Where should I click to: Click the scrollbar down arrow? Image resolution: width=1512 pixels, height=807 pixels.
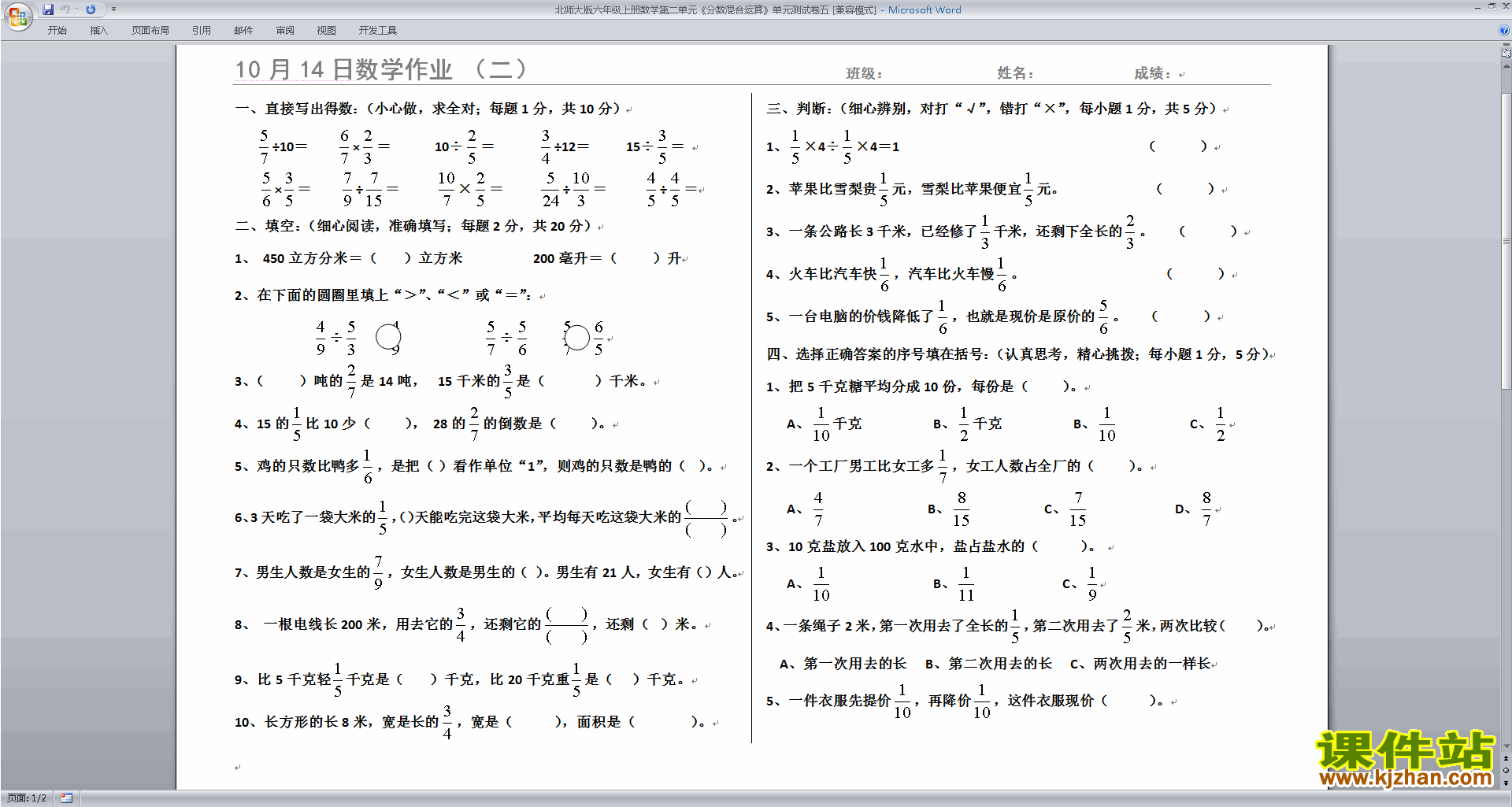tap(1506, 746)
